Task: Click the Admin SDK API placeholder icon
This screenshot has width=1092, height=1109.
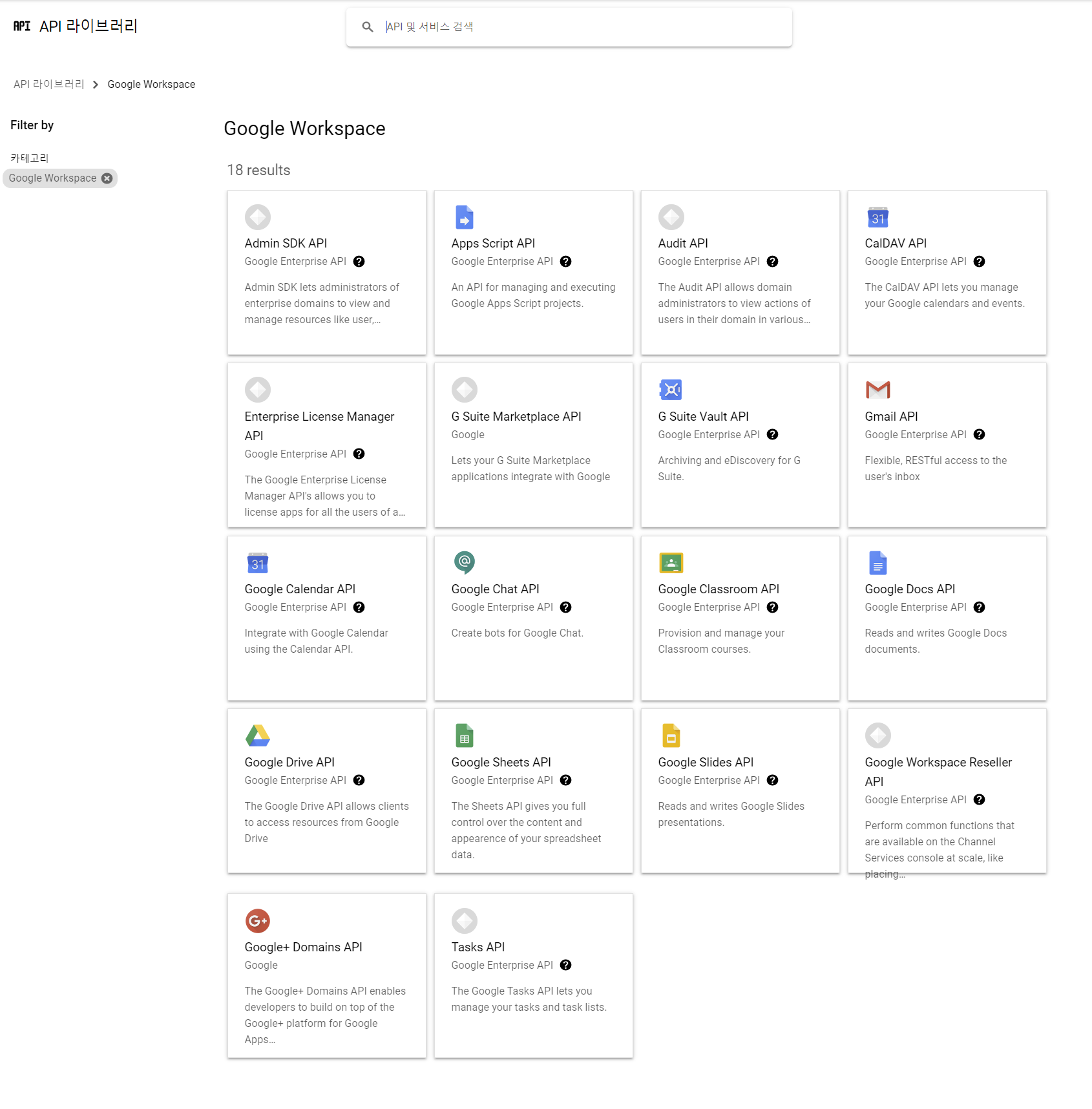Action: (257, 217)
